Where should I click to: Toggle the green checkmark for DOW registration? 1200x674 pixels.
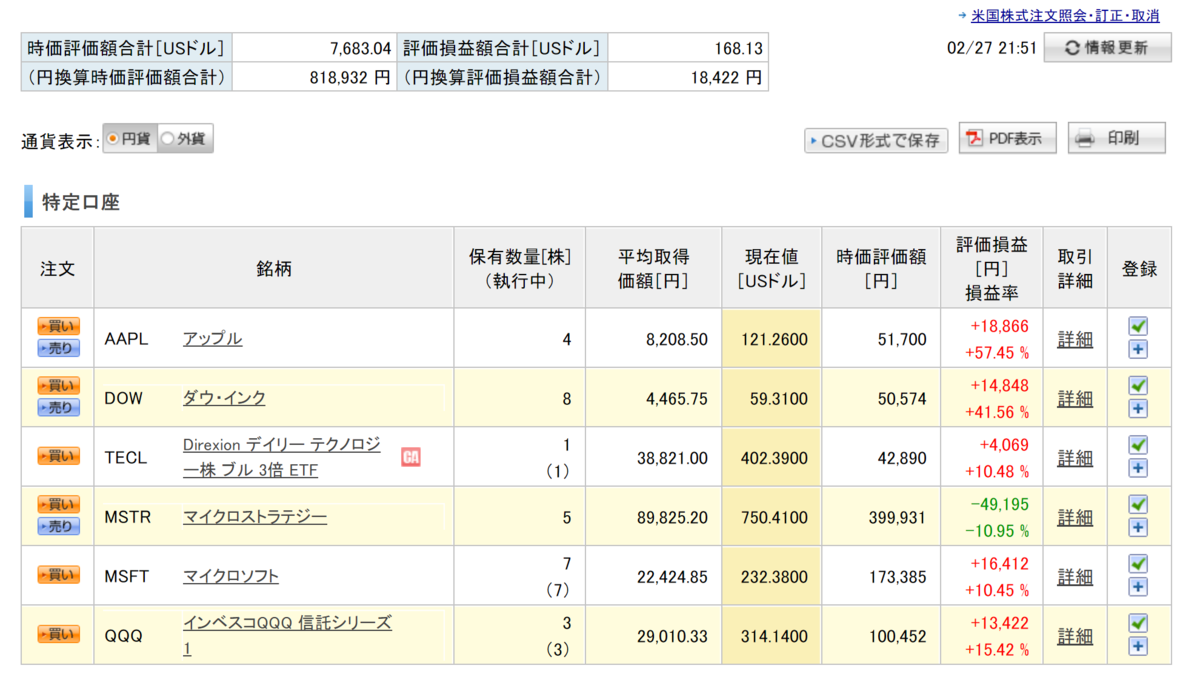tap(1138, 385)
